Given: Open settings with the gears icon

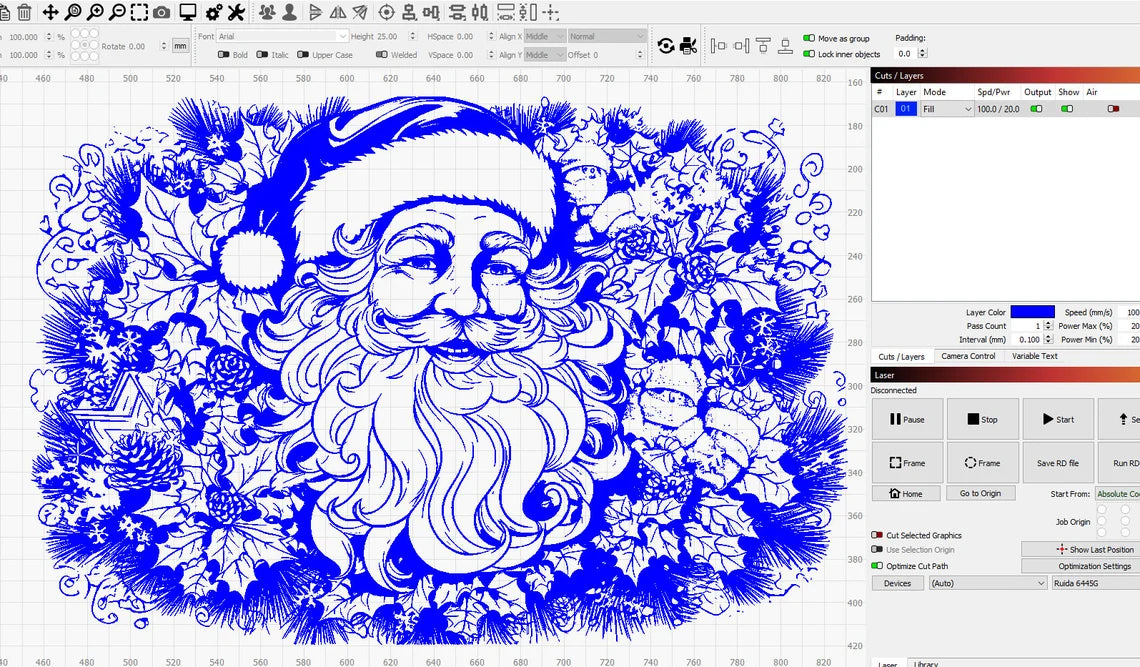Looking at the screenshot, I should (x=214, y=12).
